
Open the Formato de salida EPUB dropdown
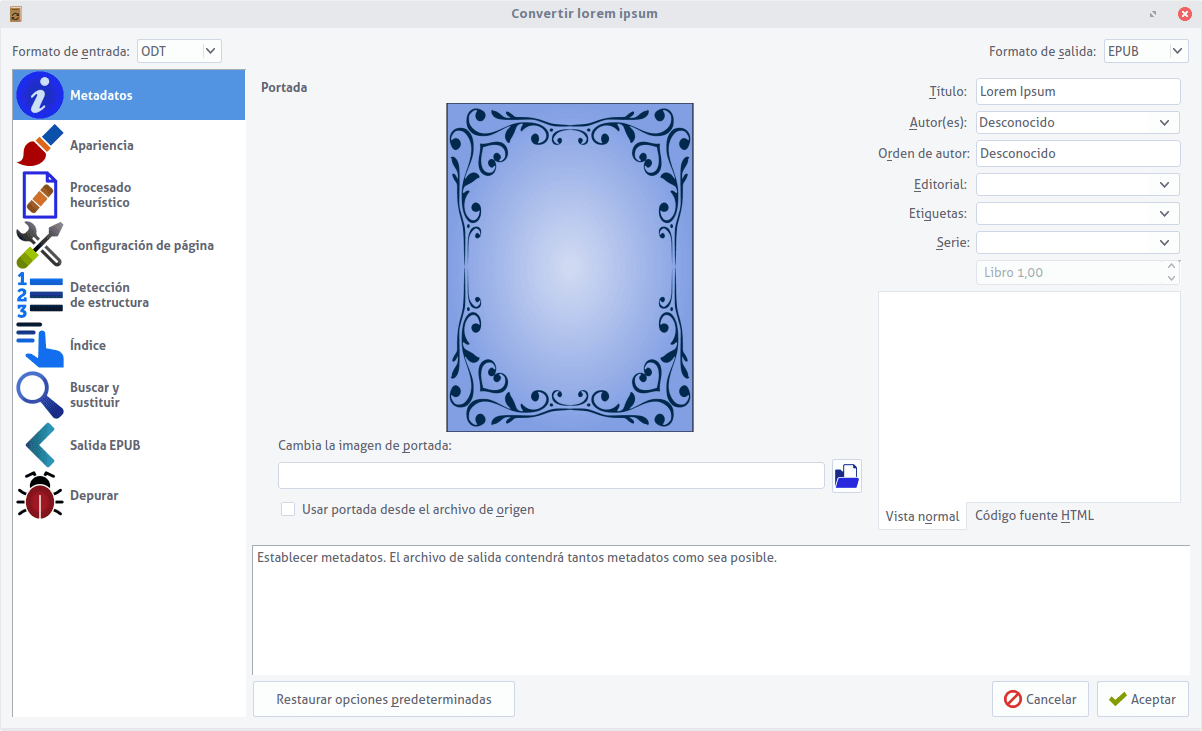[1146, 51]
